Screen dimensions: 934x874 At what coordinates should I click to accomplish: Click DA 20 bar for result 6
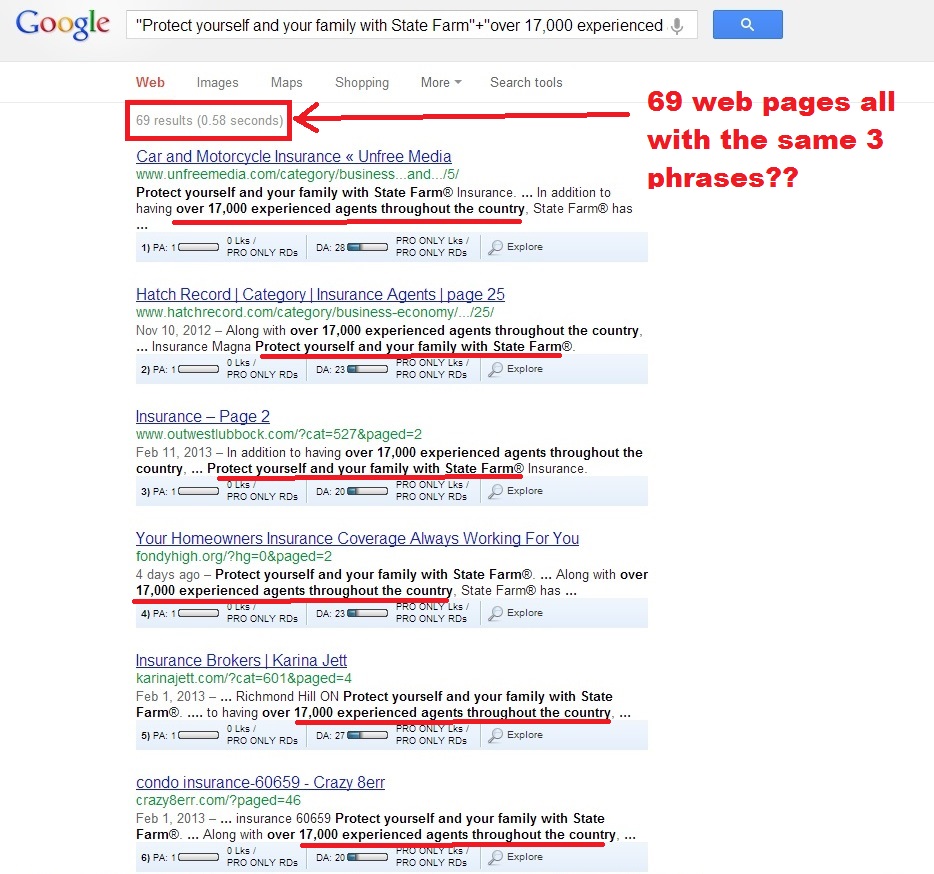click(x=368, y=857)
